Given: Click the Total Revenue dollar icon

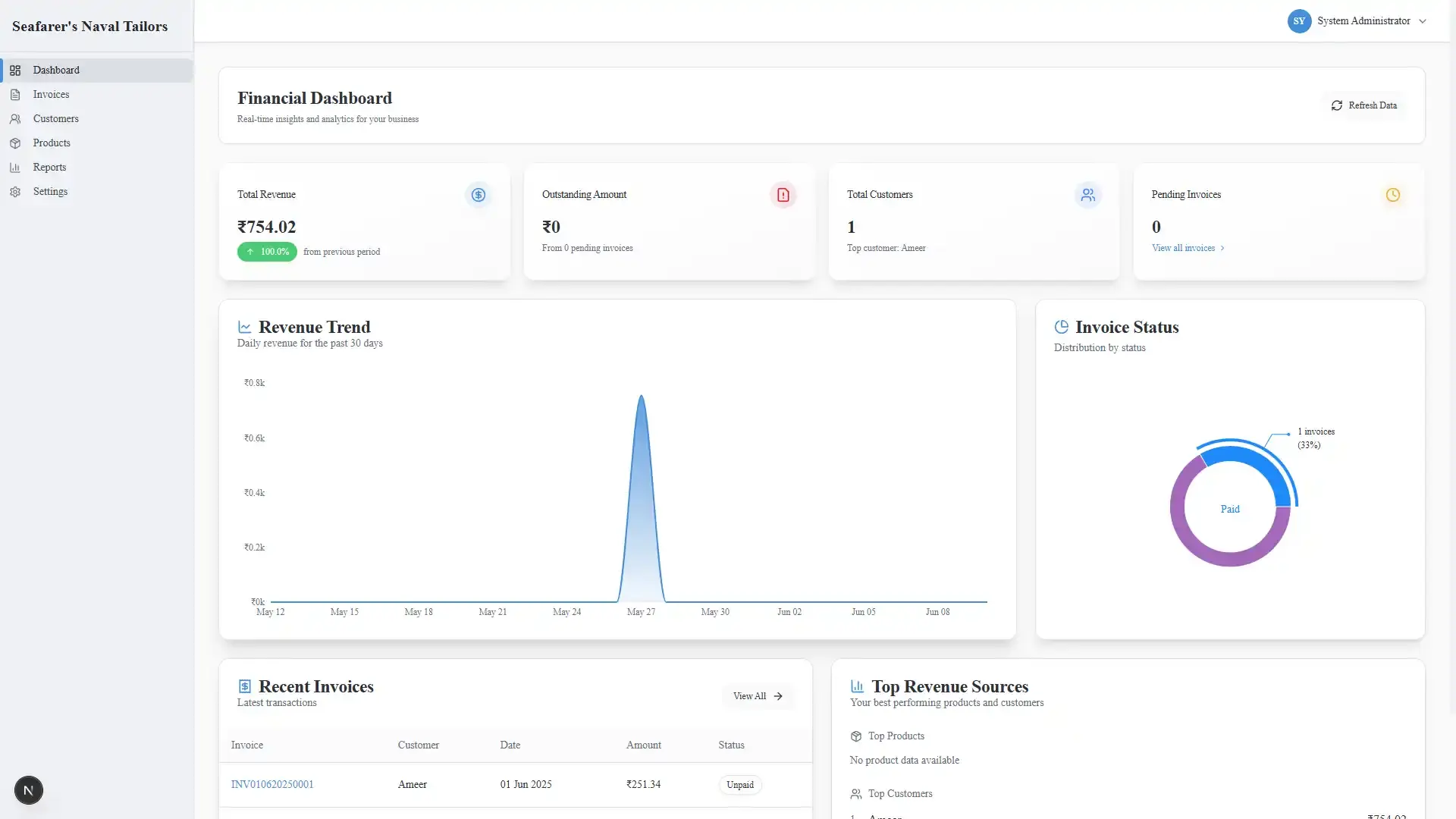Looking at the screenshot, I should click(479, 195).
